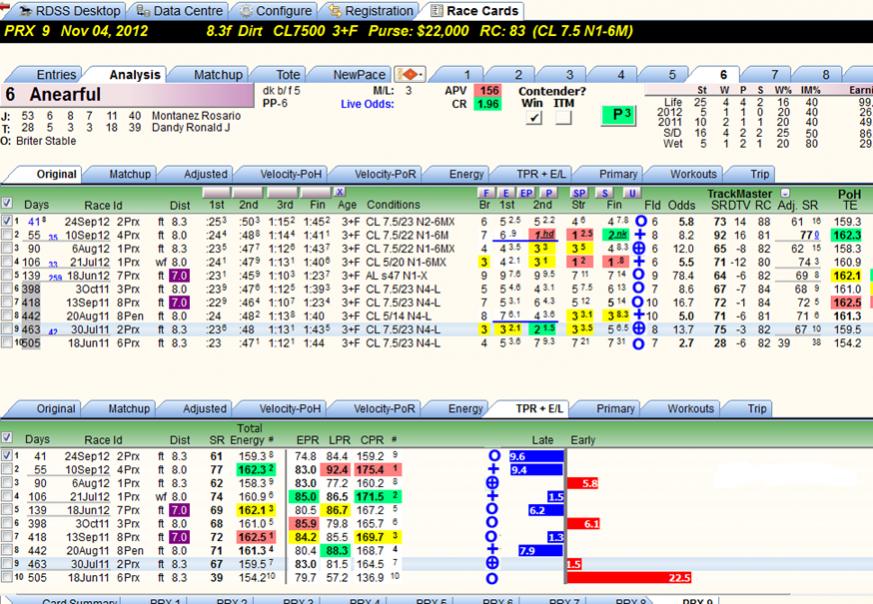
Task: Check row 5 box in the Original table
Action: pos(7,275)
